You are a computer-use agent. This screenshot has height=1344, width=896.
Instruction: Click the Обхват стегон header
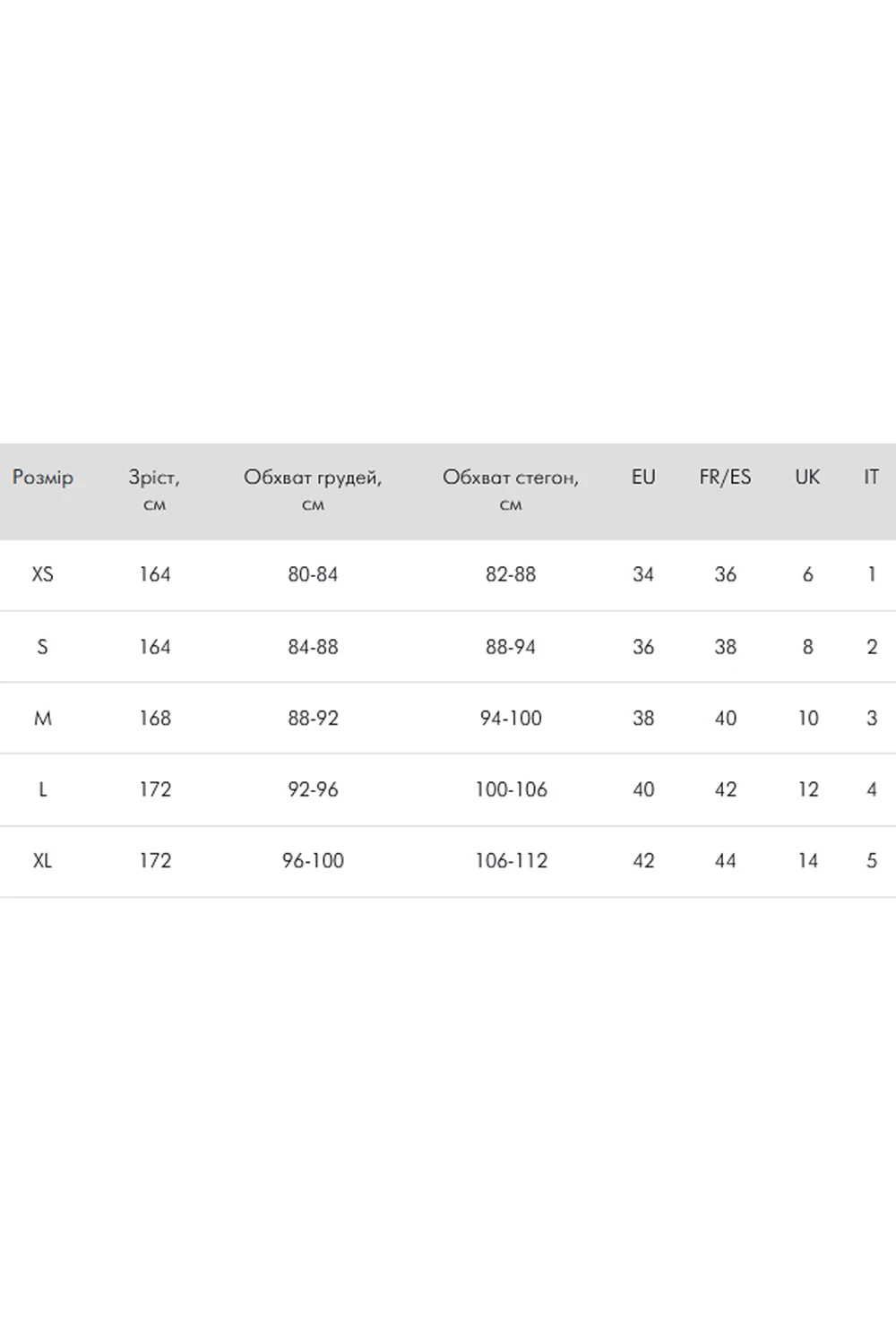511,490
